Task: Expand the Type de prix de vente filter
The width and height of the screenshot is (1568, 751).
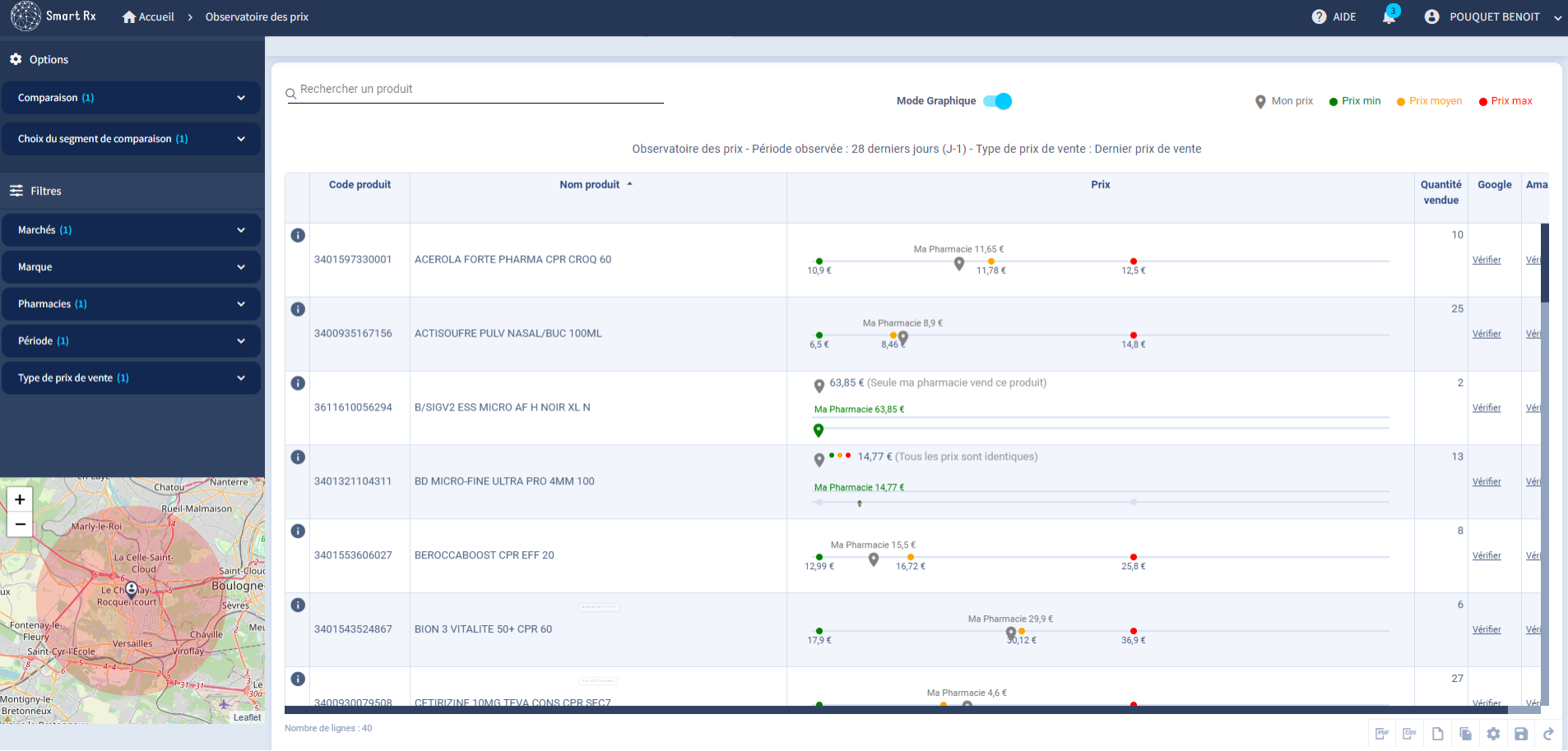Action: (132, 378)
